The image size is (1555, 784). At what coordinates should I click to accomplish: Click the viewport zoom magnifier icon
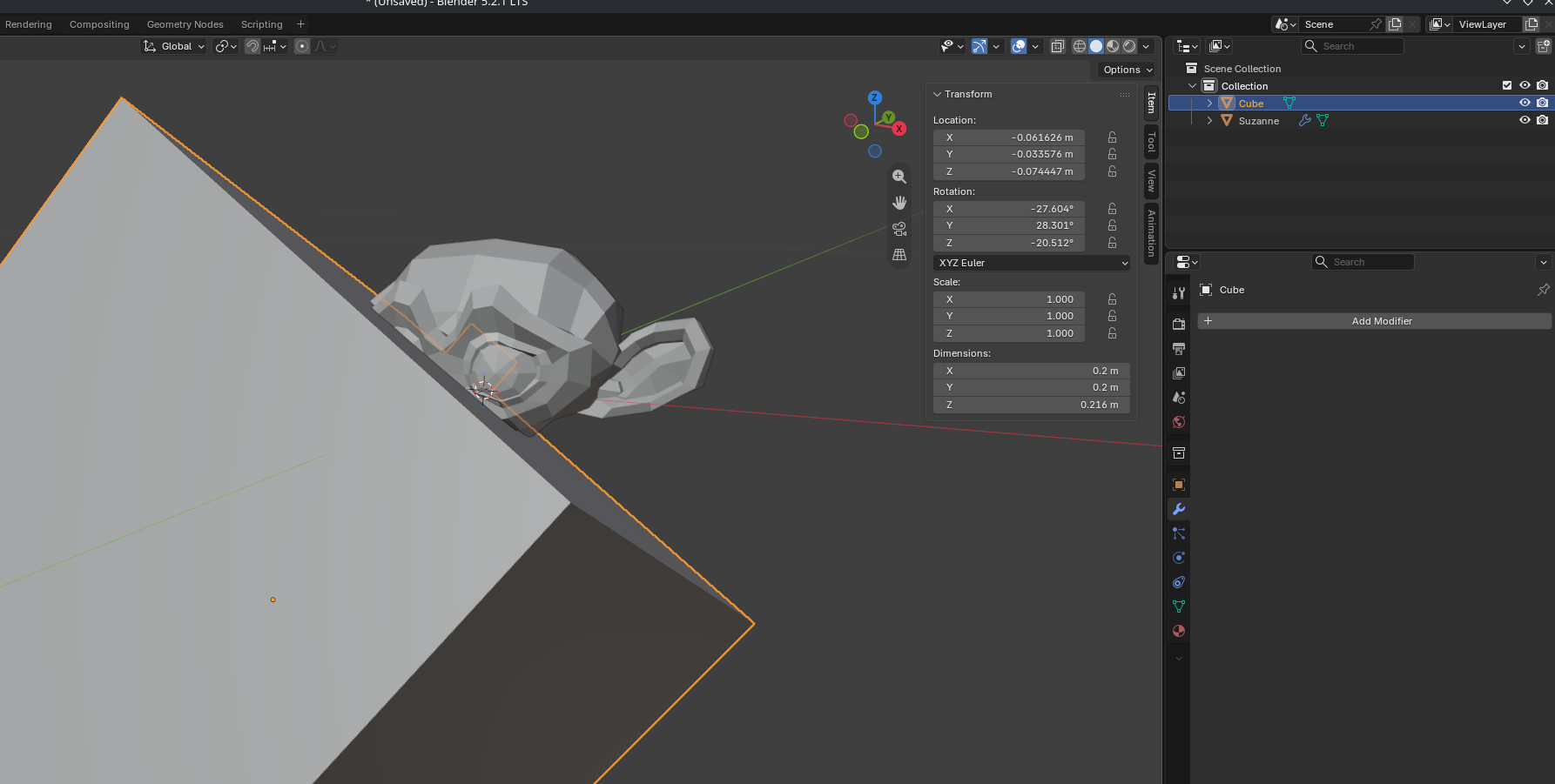click(899, 177)
